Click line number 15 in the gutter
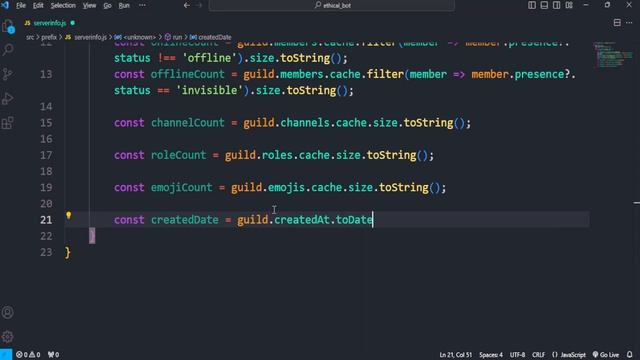The height and width of the screenshot is (360, 640). [46, 123]
